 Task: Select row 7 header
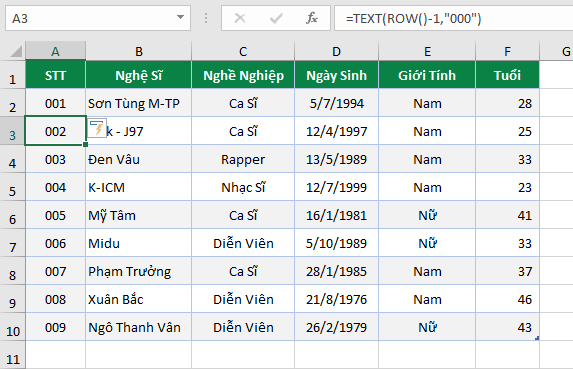click(13, 243)
